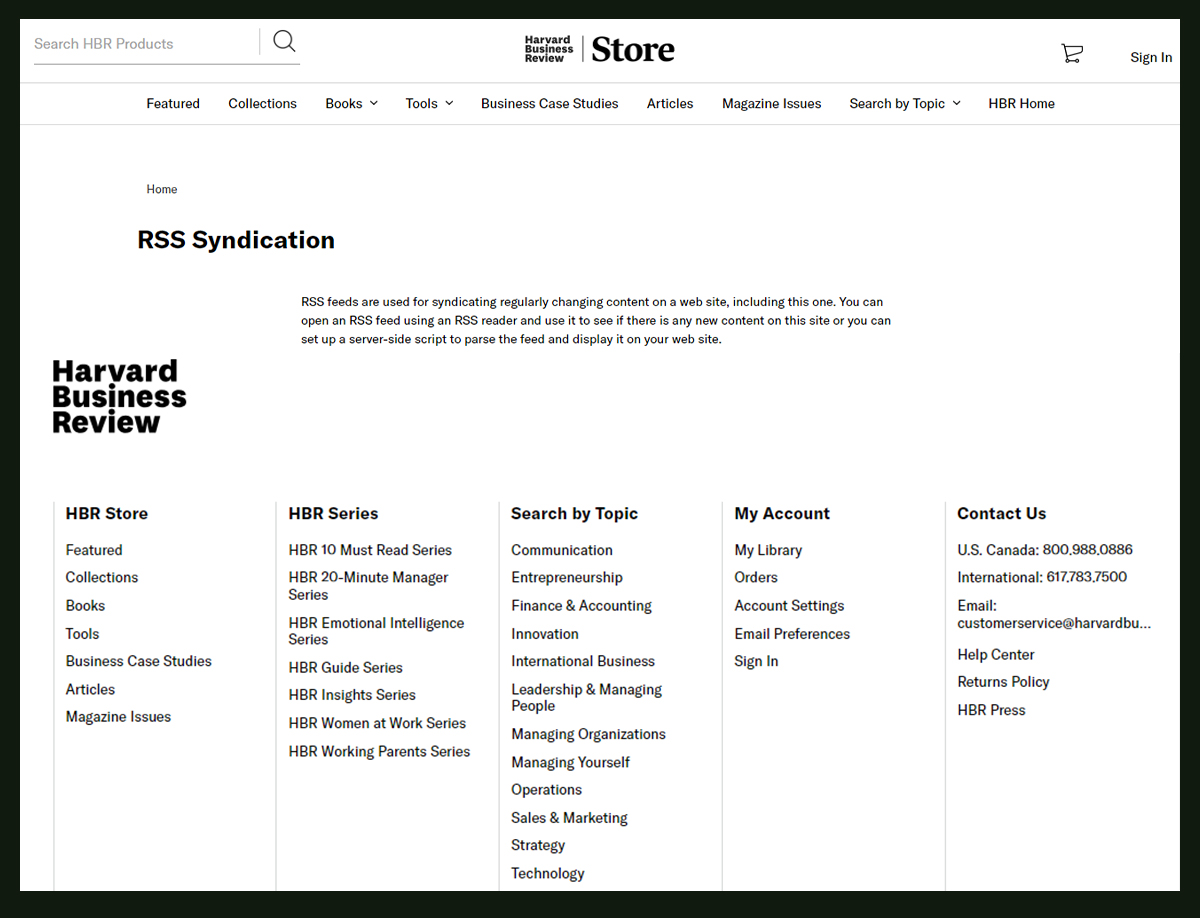
Task: Click the Harvard Business Review logo image
Action: click(118, 396)
